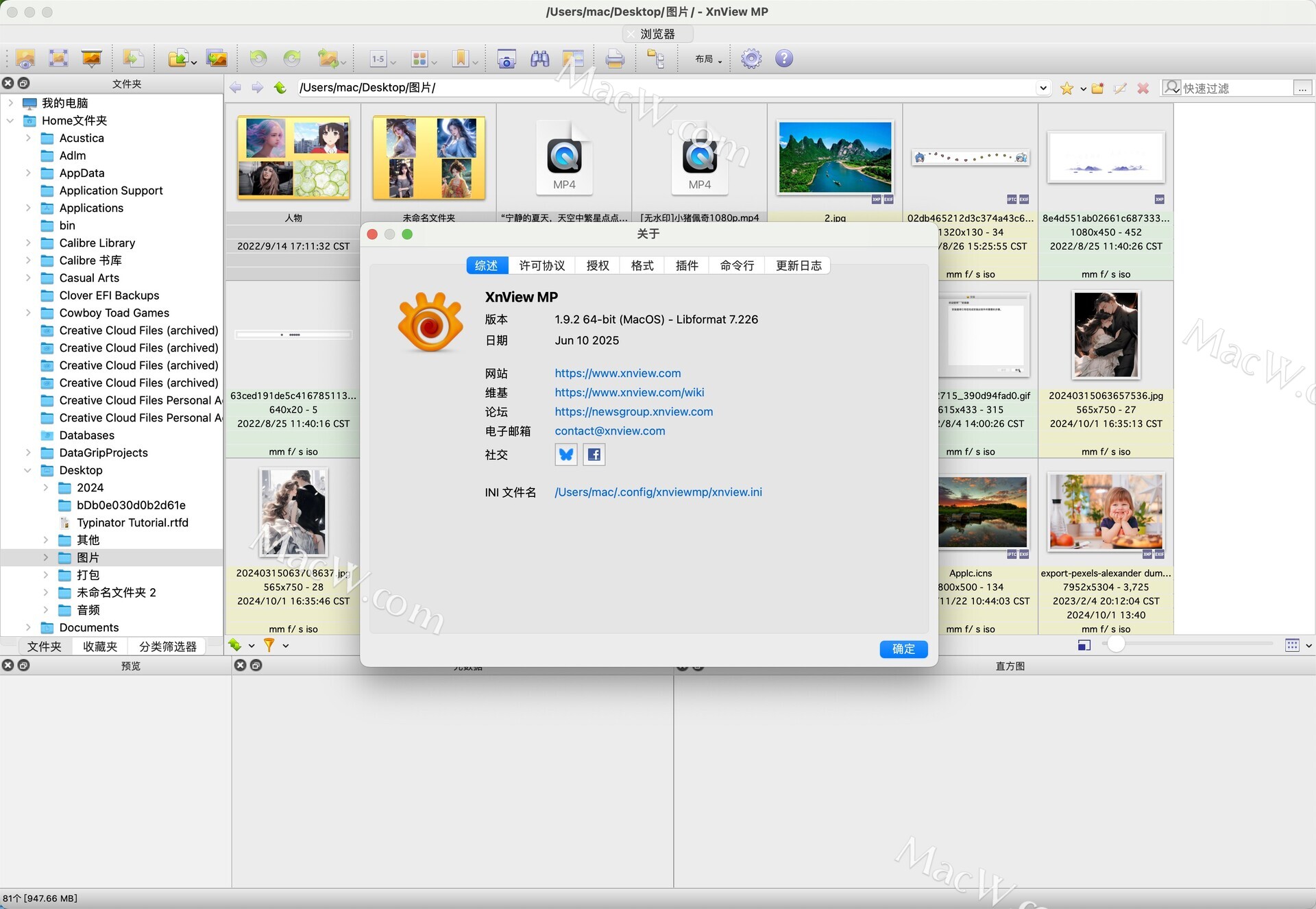The height and width of the screenshot is (909, 1316).
Task: Click the green sort arrow icon below thumbnails
Action: pyautogui.click(x=235, y=645)
